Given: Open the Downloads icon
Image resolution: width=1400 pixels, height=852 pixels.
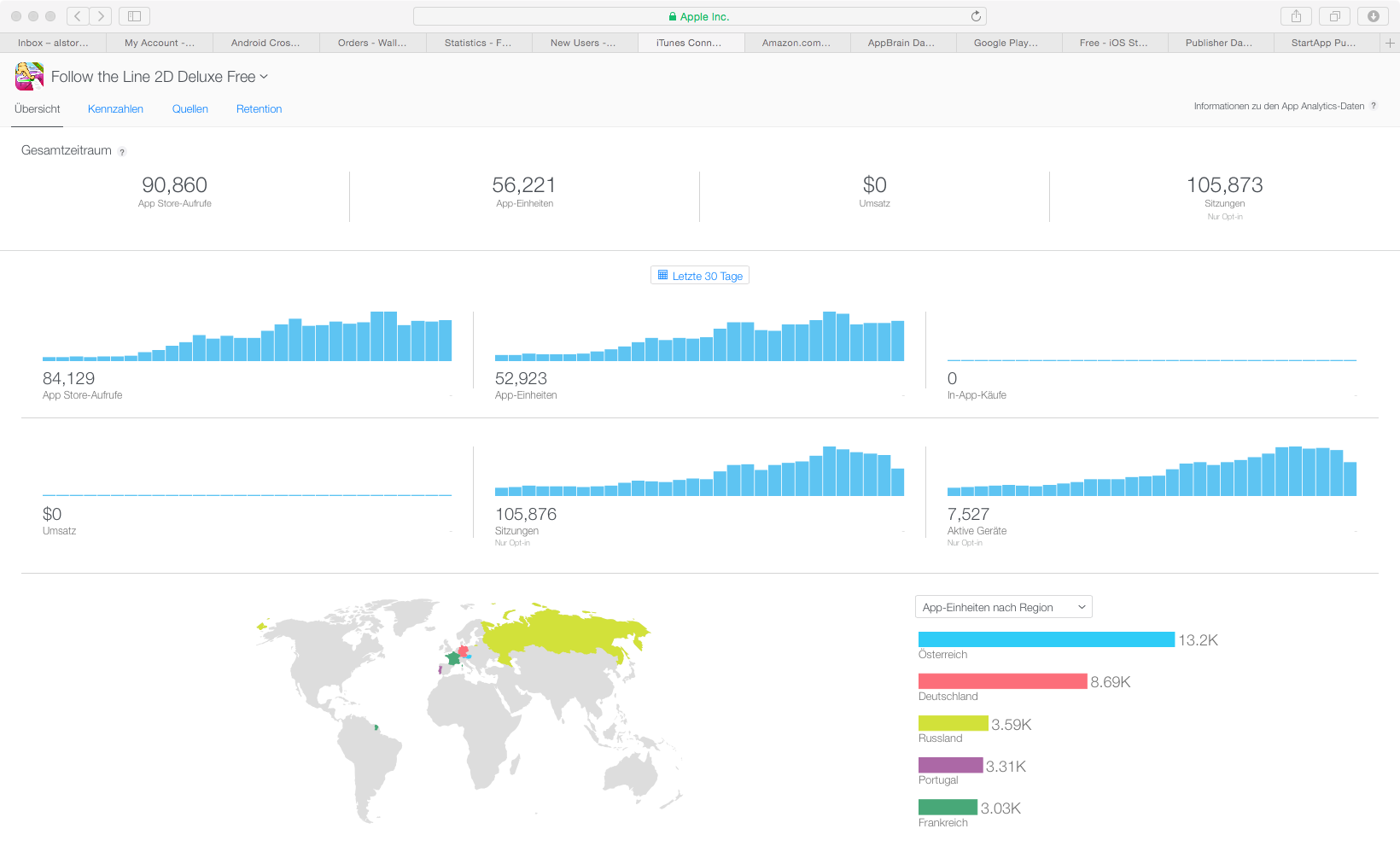Looking at the screenshot, I should pos(1374,16).
